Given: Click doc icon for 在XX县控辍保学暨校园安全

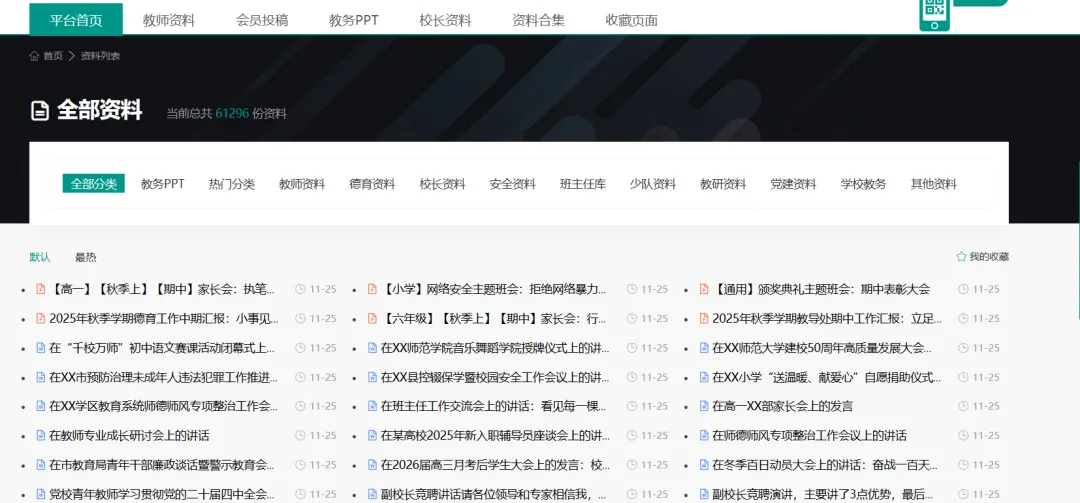Looking at the screenshot, I should pos(372,377).
